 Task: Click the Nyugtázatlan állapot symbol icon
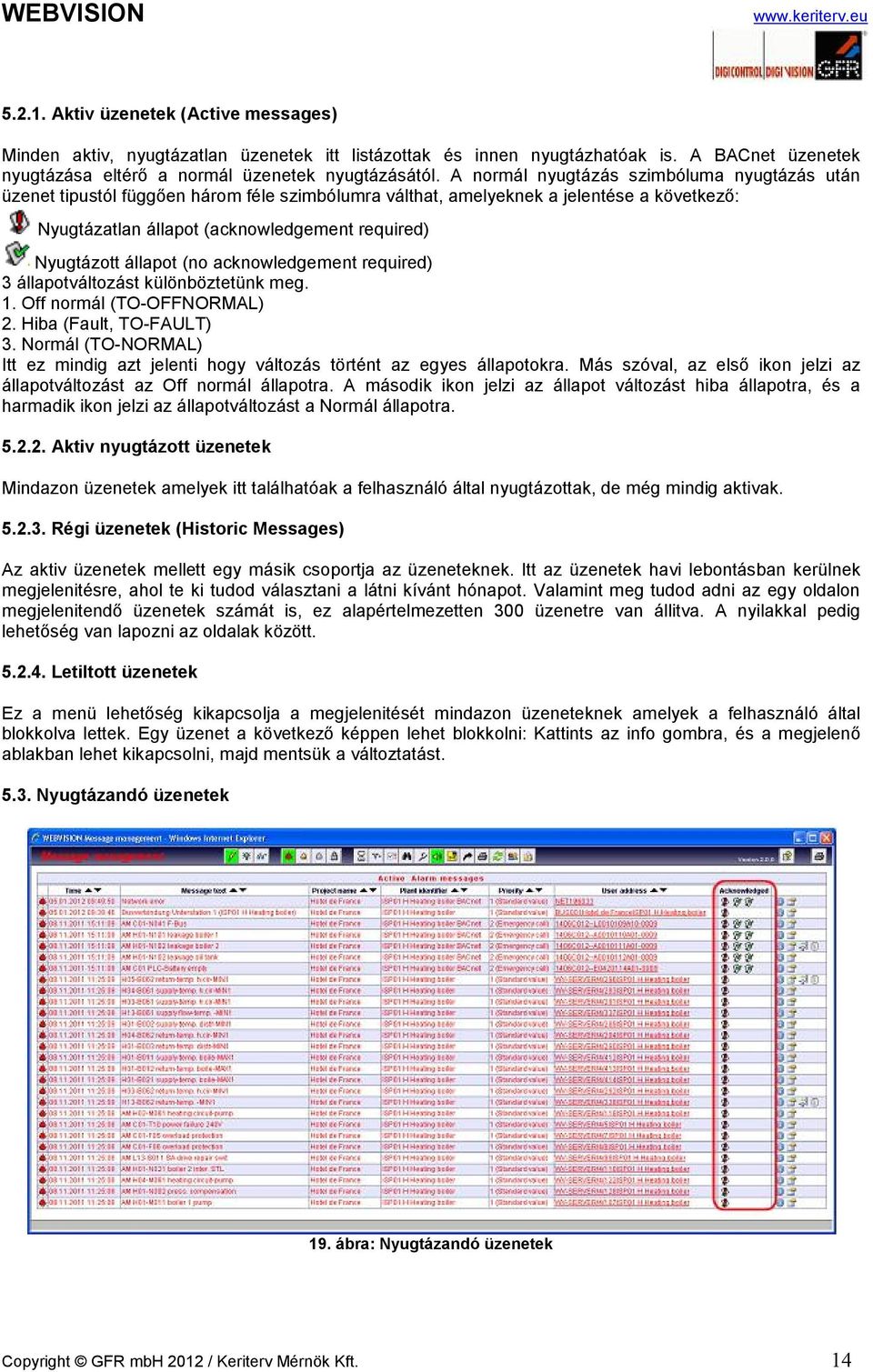click(x=18, y=222)
